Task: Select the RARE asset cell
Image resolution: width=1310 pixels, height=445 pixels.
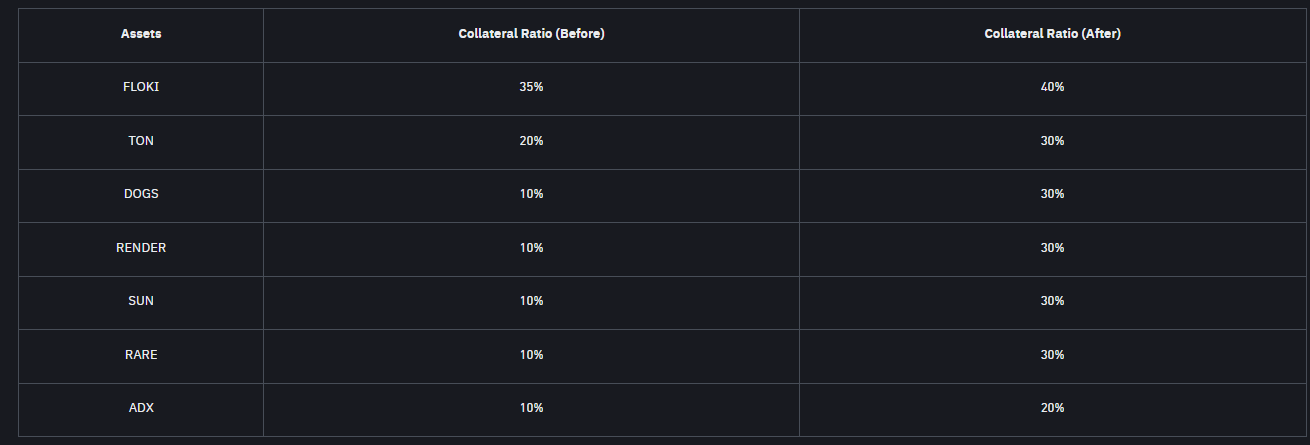Action: [x=141, y=355]
